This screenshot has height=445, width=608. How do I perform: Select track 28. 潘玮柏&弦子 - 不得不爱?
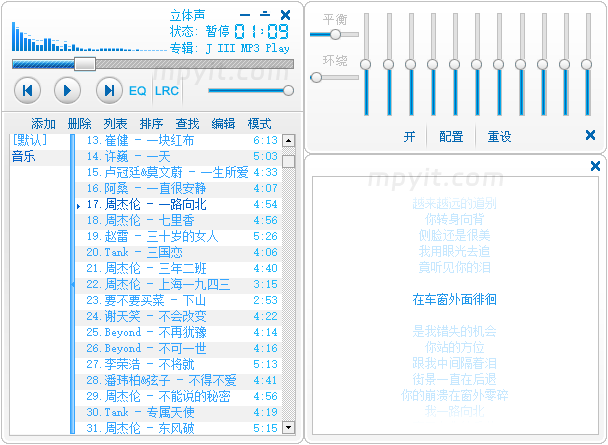point(178,380)
